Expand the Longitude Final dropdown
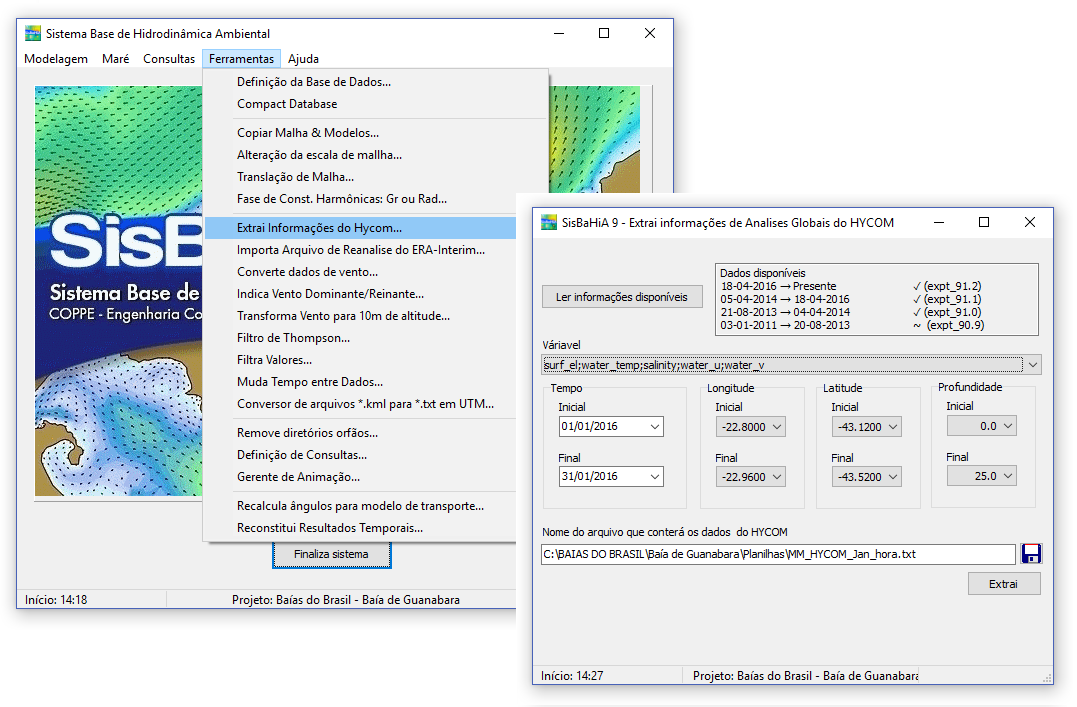Image resolution: width=1077 pixels, height=707 pixels. [777, 477]
